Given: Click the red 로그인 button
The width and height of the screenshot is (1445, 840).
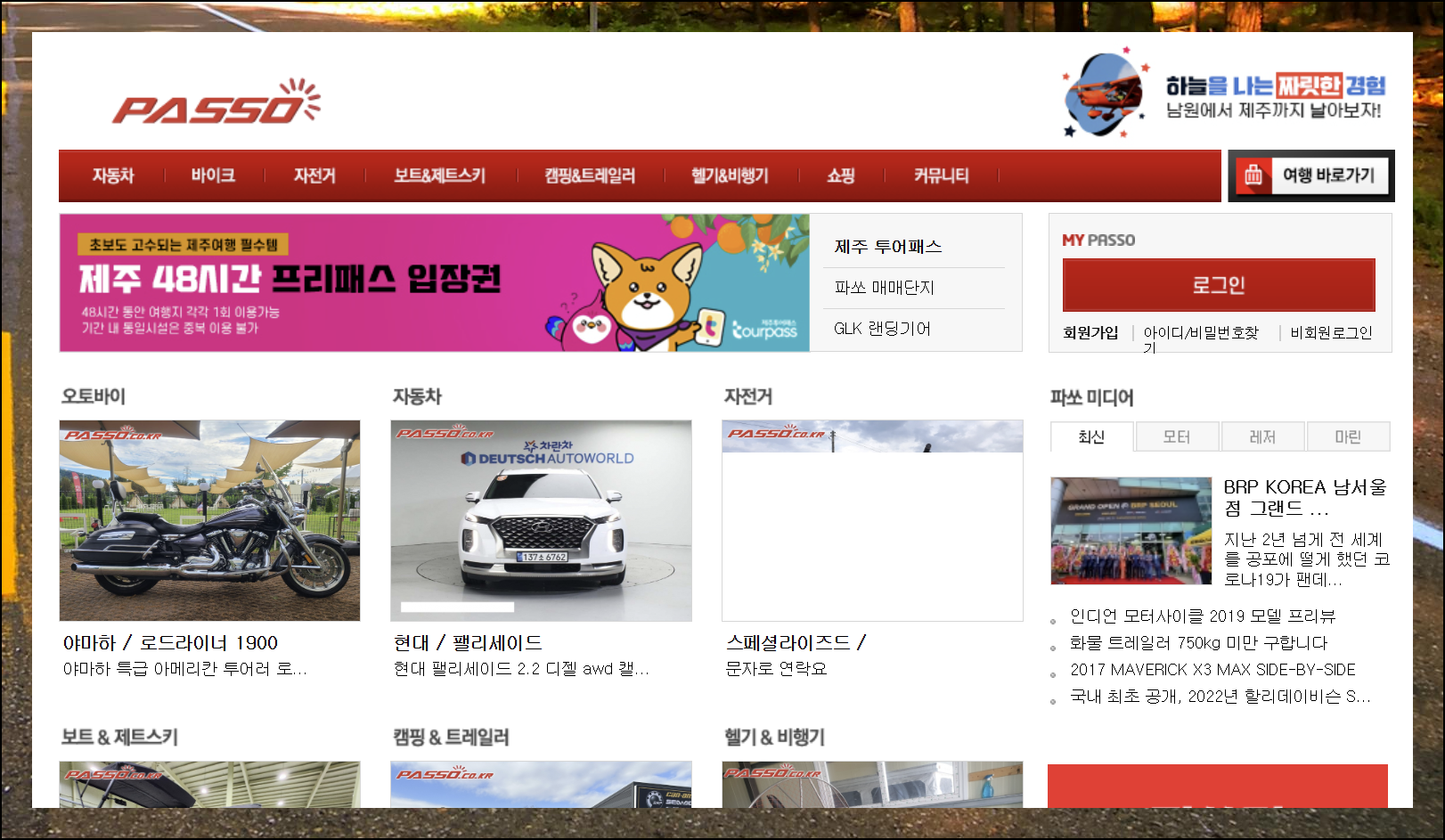Looking at the screenshot, I should pos(1219,285).
